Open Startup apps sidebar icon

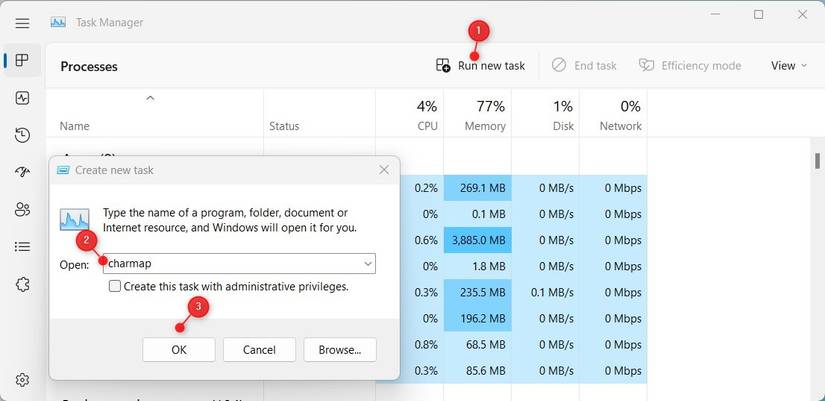22,172
